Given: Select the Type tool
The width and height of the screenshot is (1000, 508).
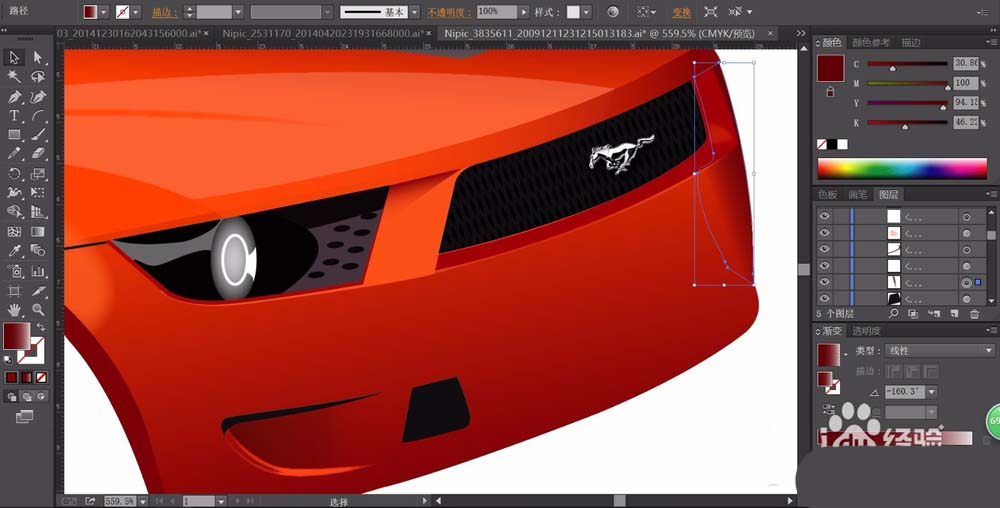Looking at the screenshot, I should coord(13,115).
